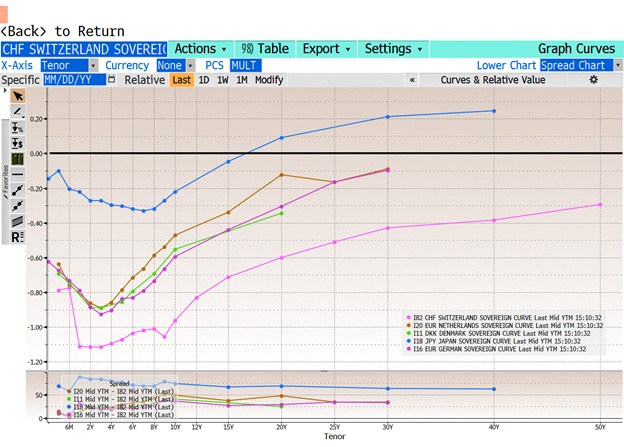Choose the percent change measure tool

click(18, 128)
